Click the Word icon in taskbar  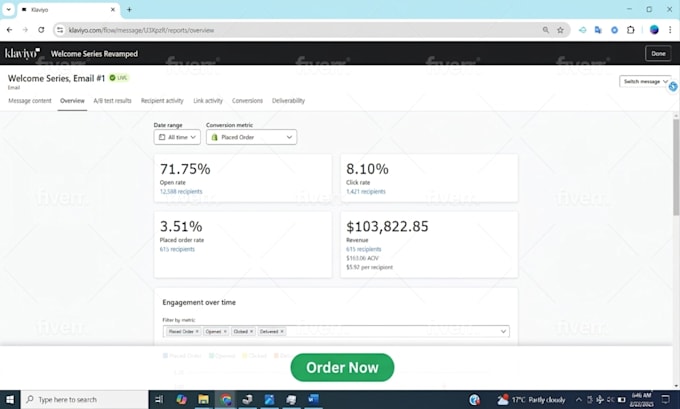313,399
